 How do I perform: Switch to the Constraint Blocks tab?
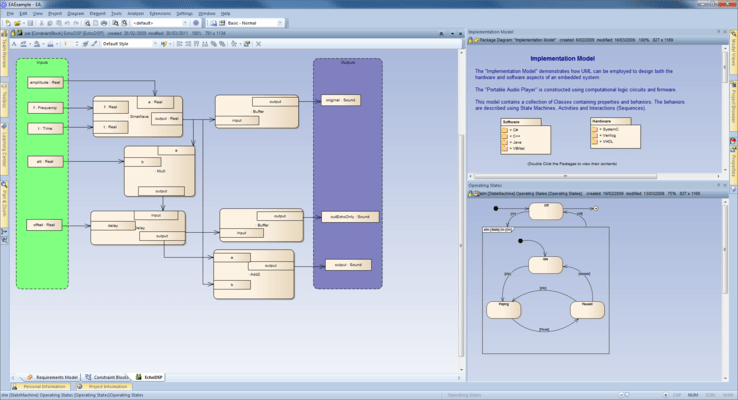pyautogui.click(x=106, y=377)
